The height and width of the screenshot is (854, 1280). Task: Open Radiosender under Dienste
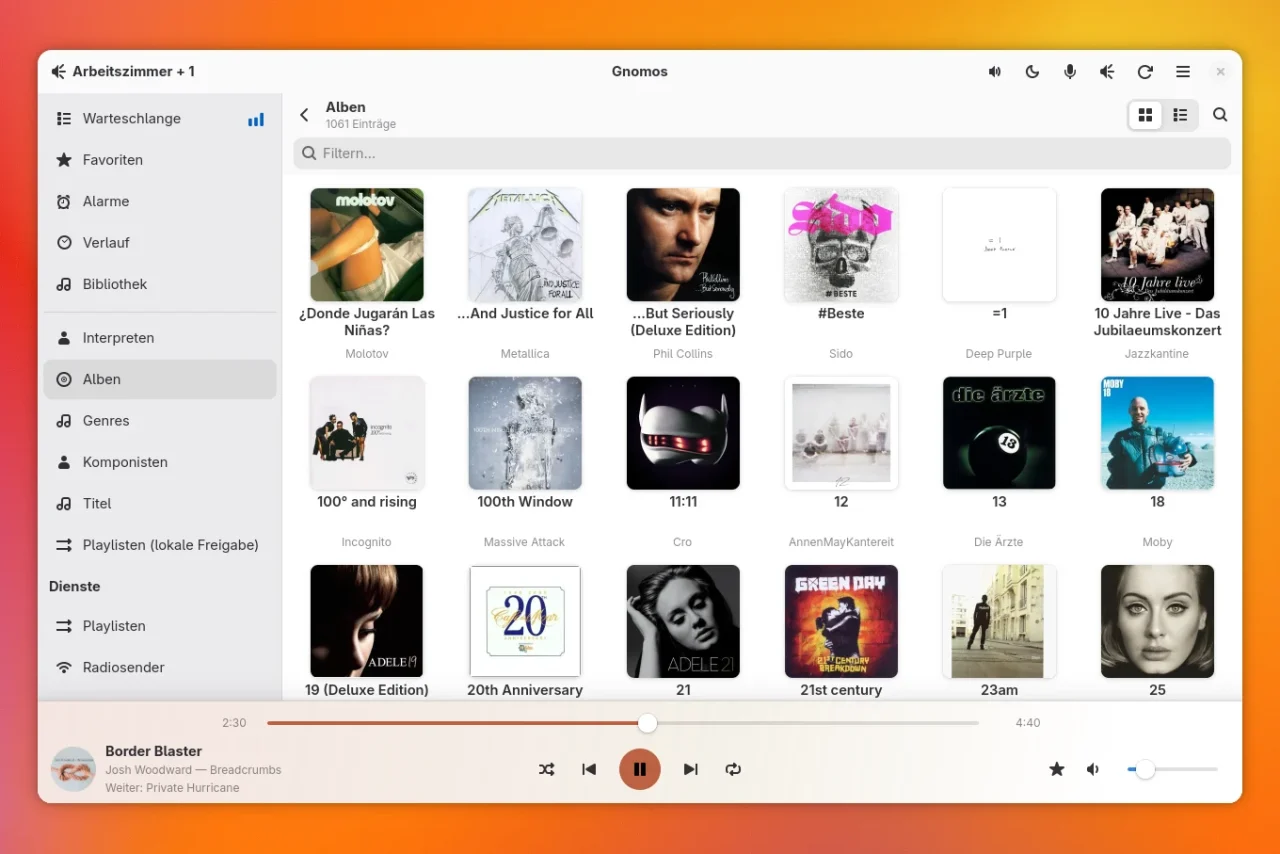point(160,668)
